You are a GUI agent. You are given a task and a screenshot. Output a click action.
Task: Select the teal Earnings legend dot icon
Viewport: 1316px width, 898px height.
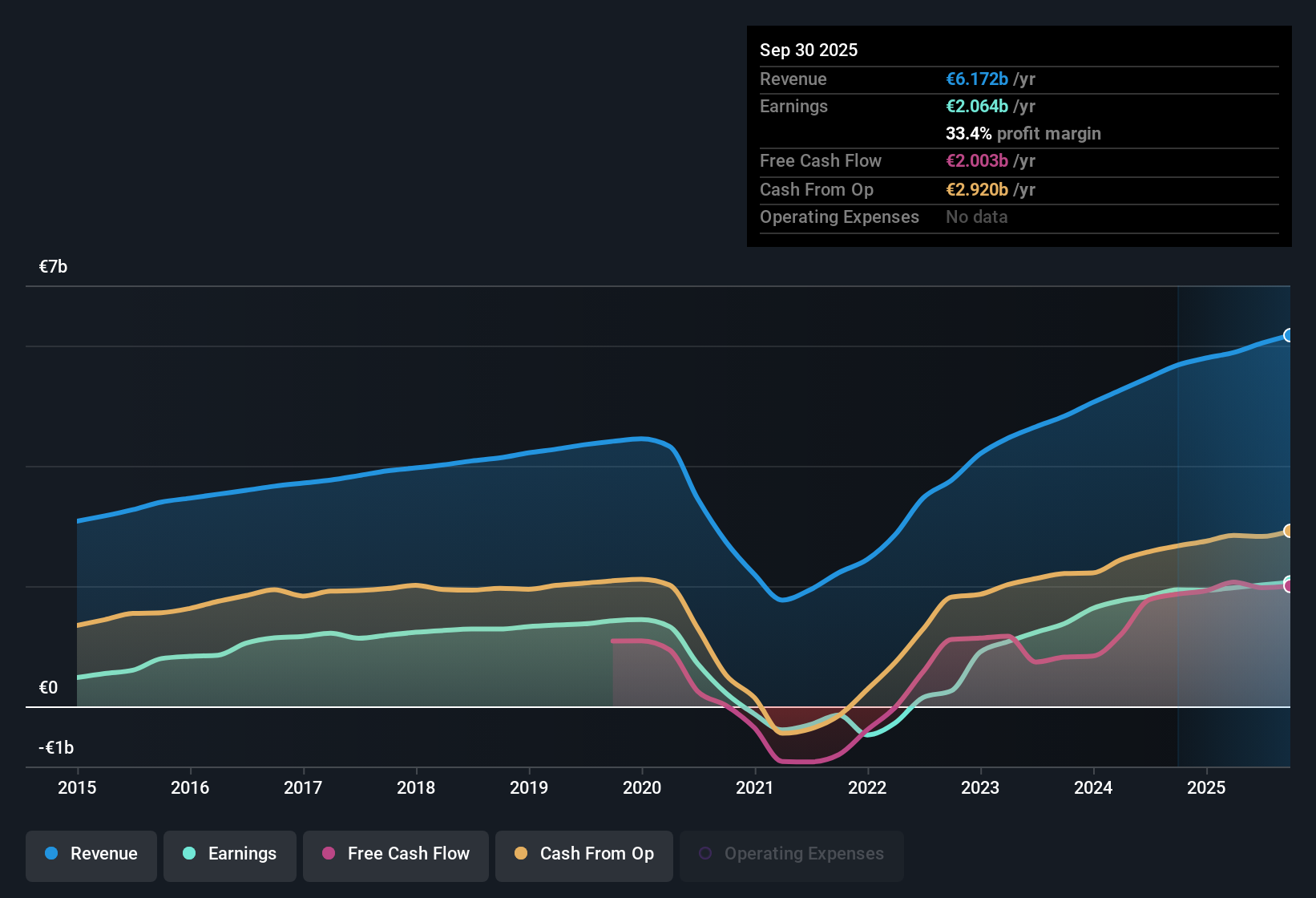189,854
